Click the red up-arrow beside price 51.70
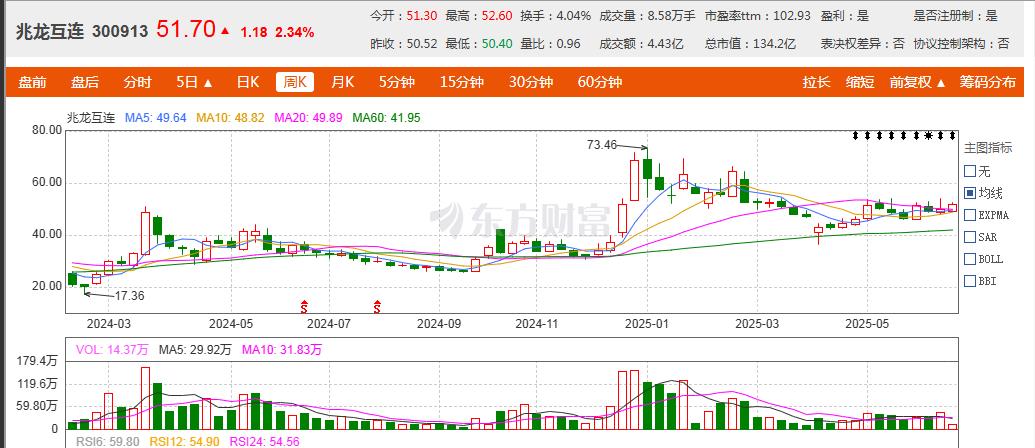The image size is (1035, 448). 225,30
